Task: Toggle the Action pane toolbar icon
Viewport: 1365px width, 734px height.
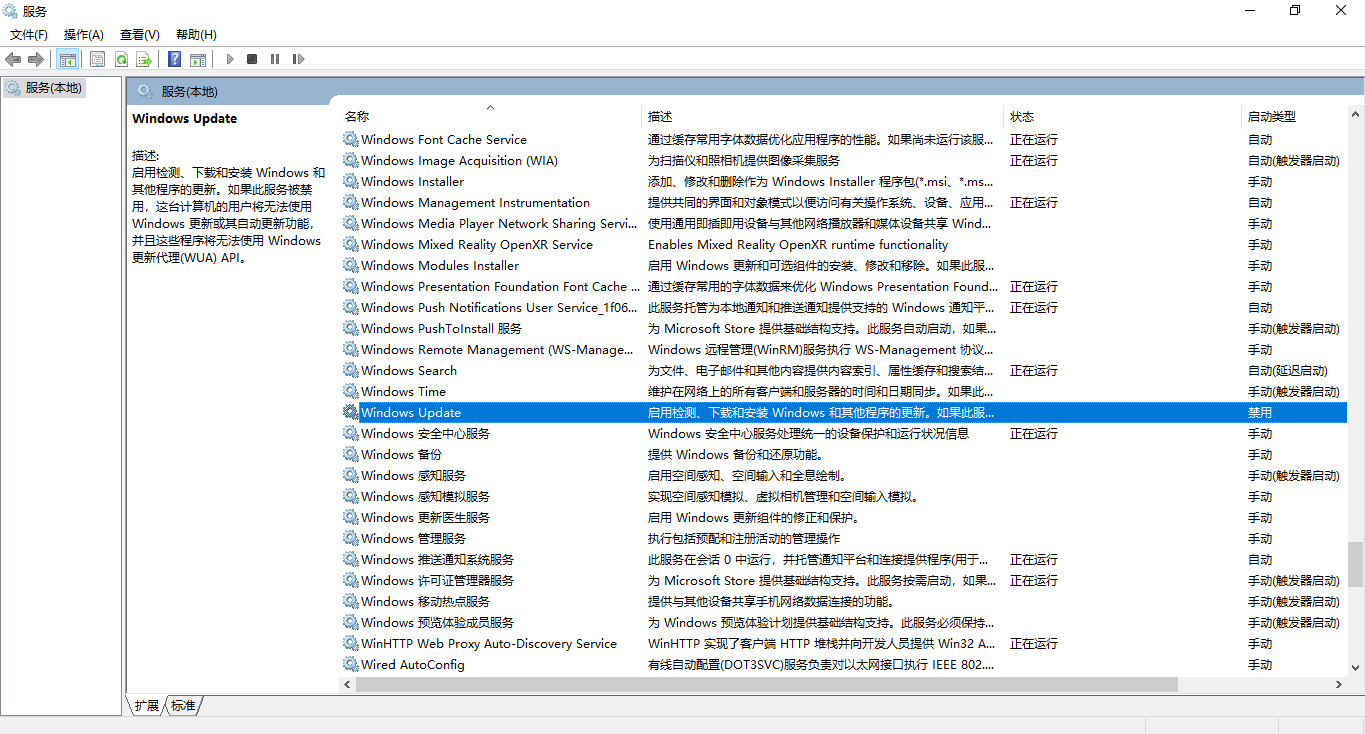Action: click(198, 59)
